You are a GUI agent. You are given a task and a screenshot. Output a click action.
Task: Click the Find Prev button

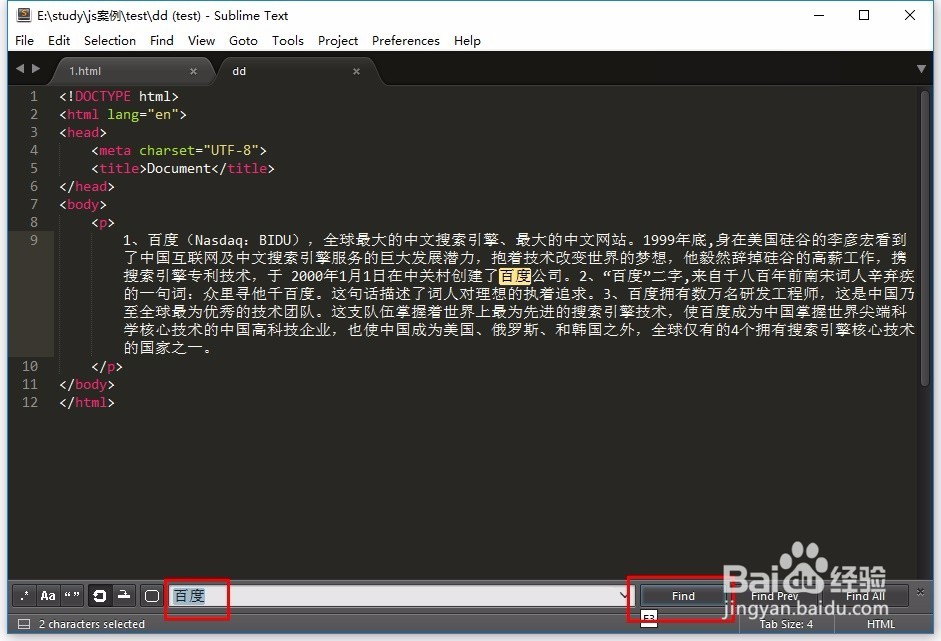[775, 596]
